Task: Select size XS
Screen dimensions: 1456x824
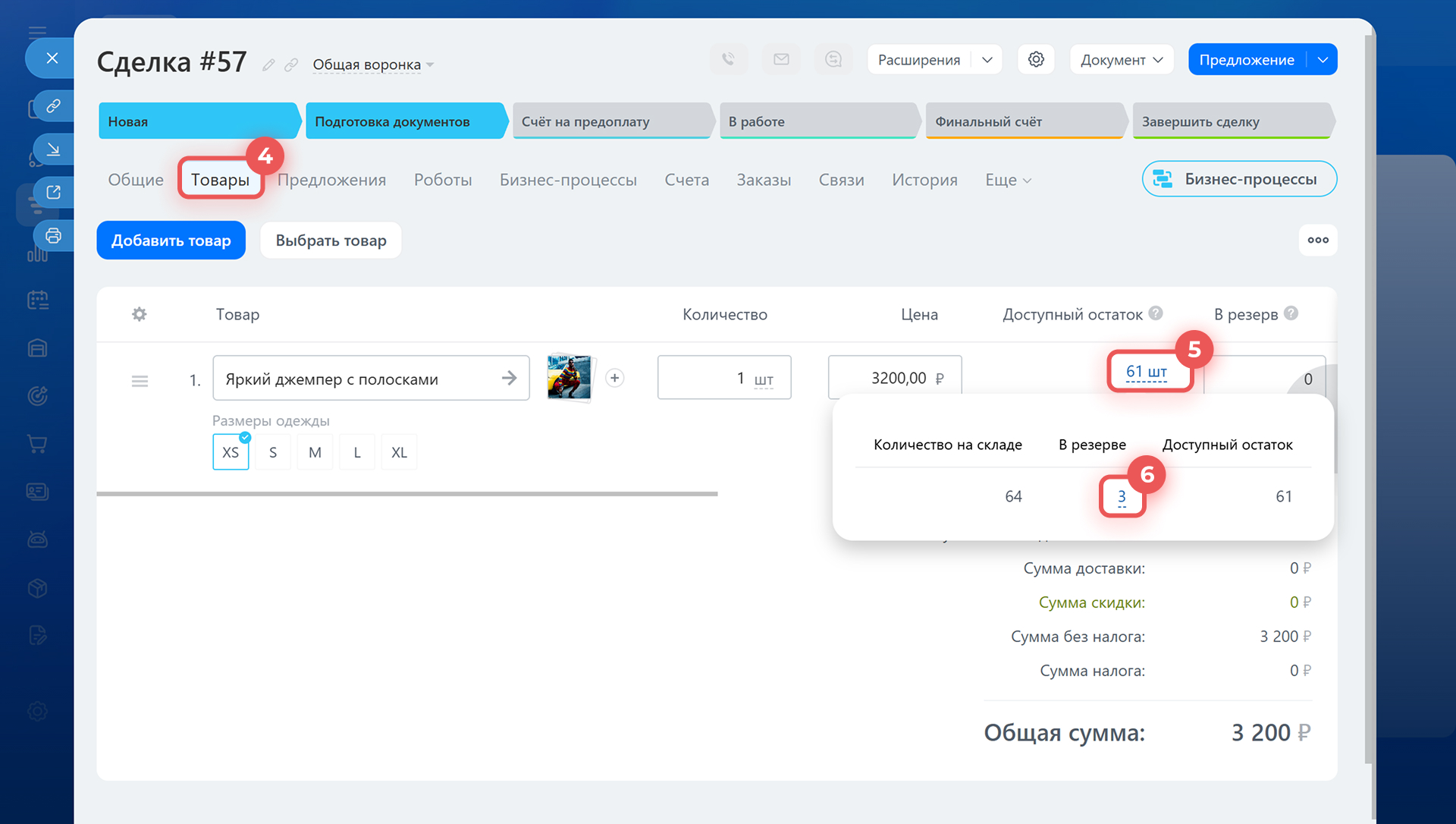Action: coord(231,452)
